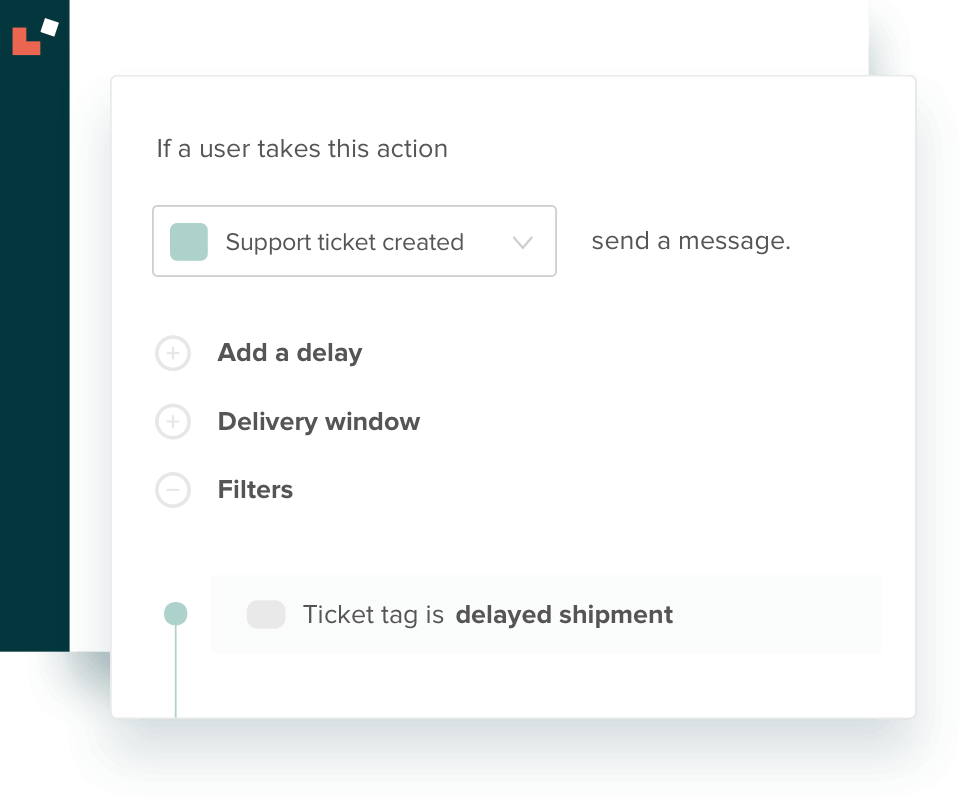Click the green timeline dot
The width and height of the screenshot is (966, 808).
pyautogui.click(x=176, y=614)
